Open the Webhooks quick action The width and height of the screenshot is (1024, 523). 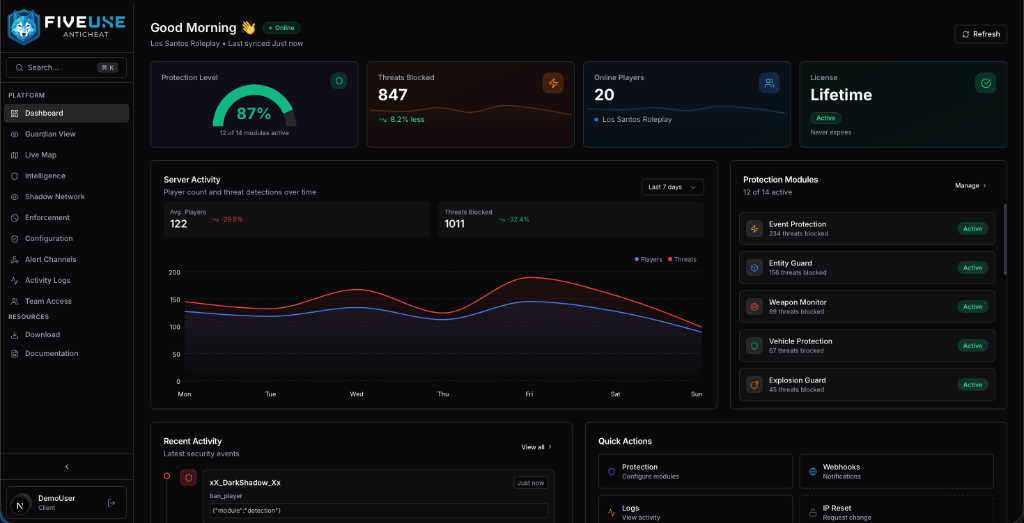(x=896, y=471)
